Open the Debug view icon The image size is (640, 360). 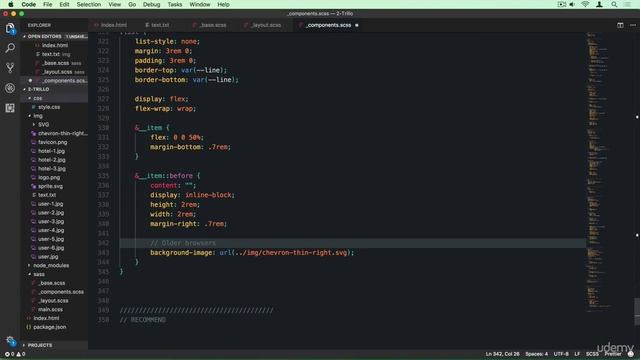(10, 88)
